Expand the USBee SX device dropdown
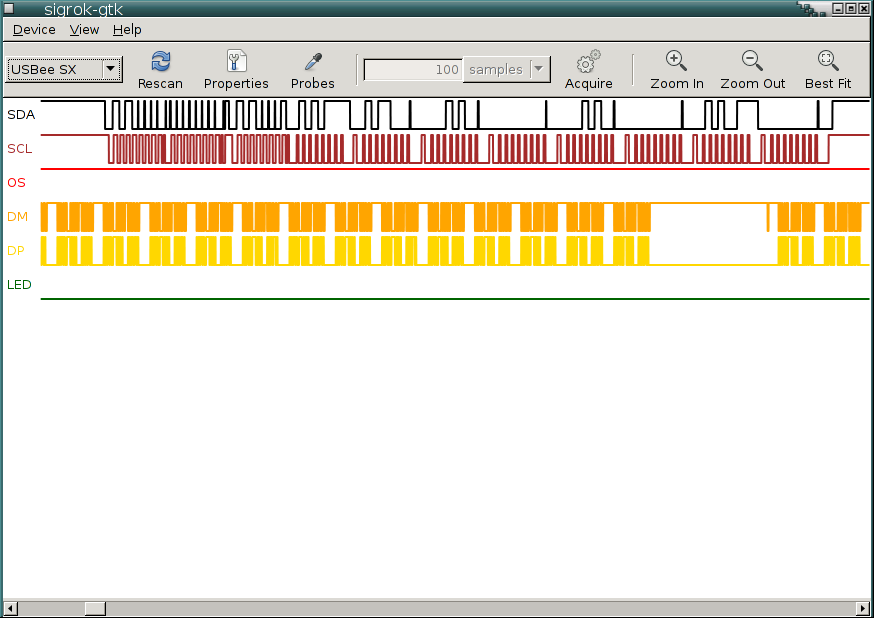Screen dimensions: 874x618 tap(110, 70)
